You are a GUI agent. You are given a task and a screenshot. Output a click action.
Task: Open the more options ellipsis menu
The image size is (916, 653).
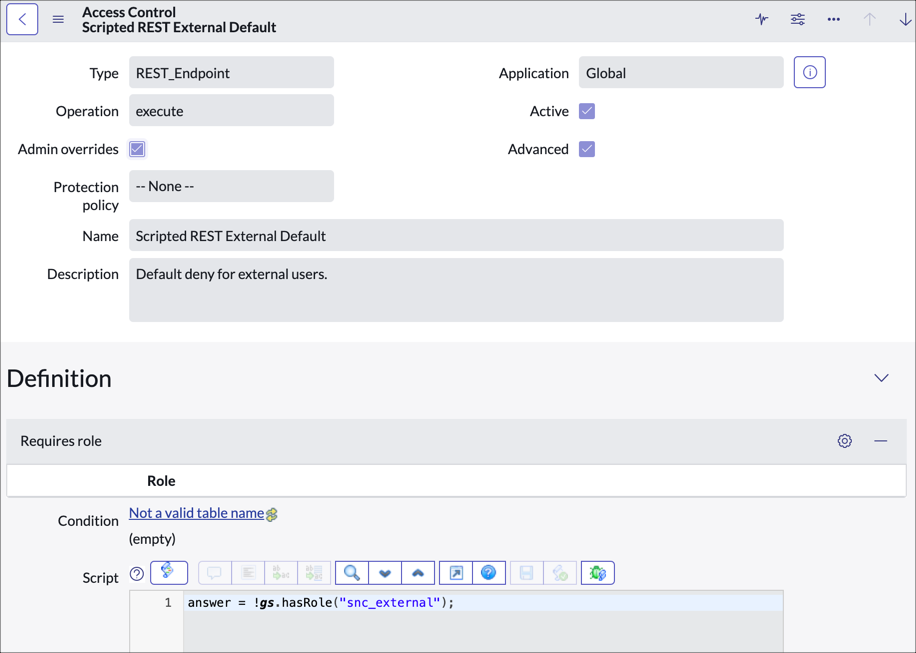point(833,19)
